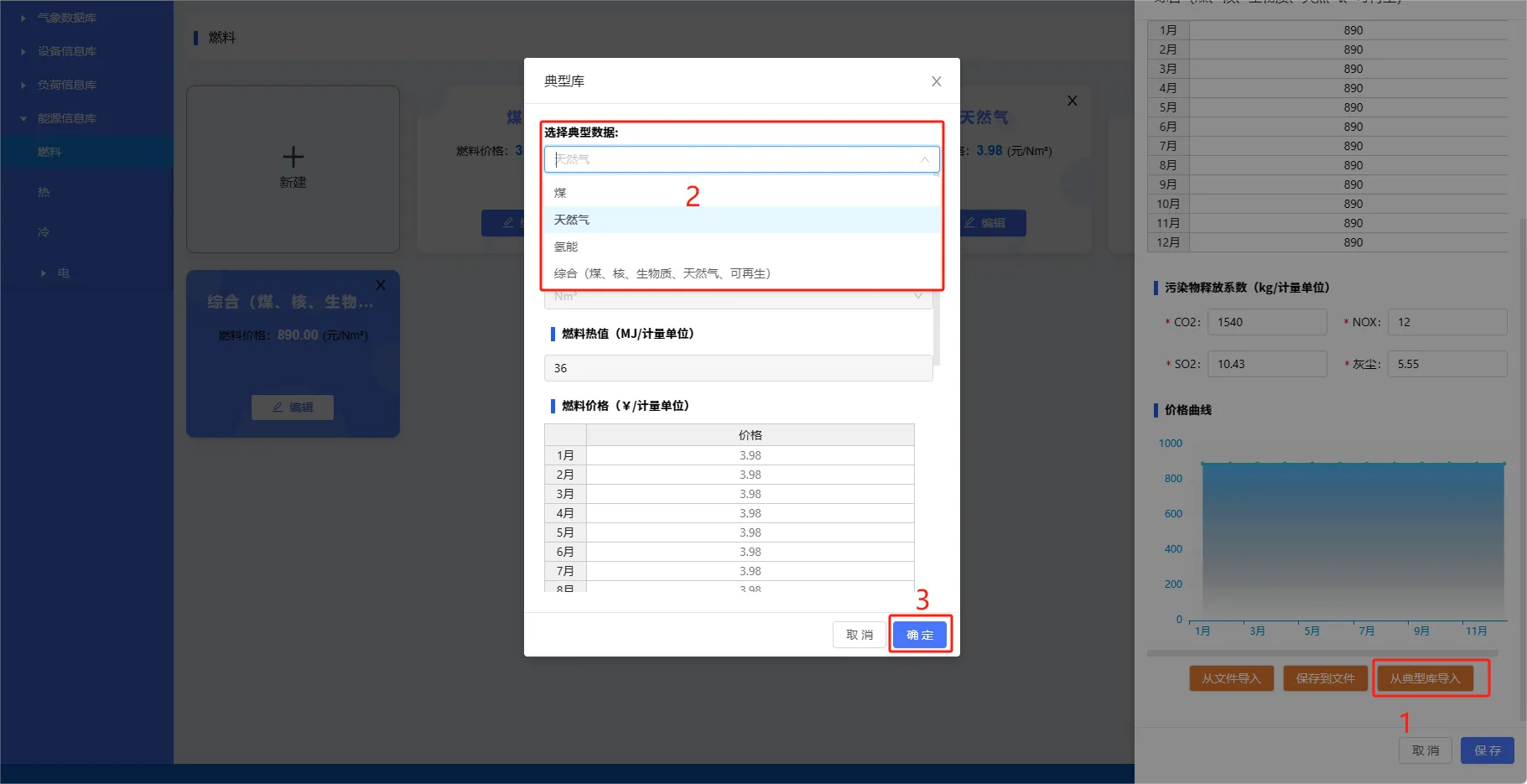This screenshot has width=1527, height=784.
Task: Click 取消 in the right panel
Action: click(1426, 750)
